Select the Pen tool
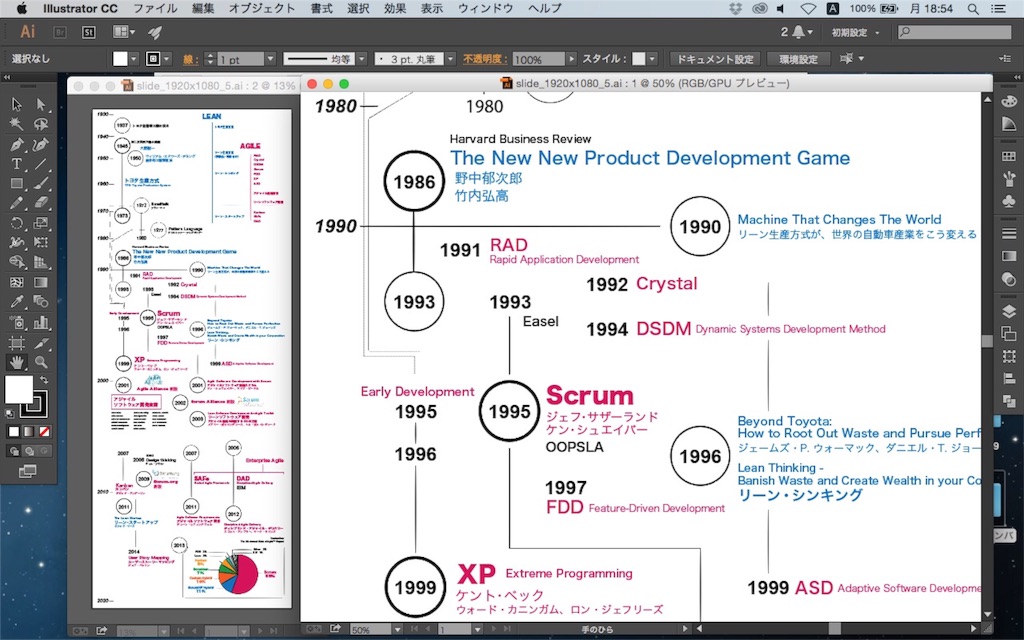The height and width of the screenshot is (640, 1024). coord(17,144)
